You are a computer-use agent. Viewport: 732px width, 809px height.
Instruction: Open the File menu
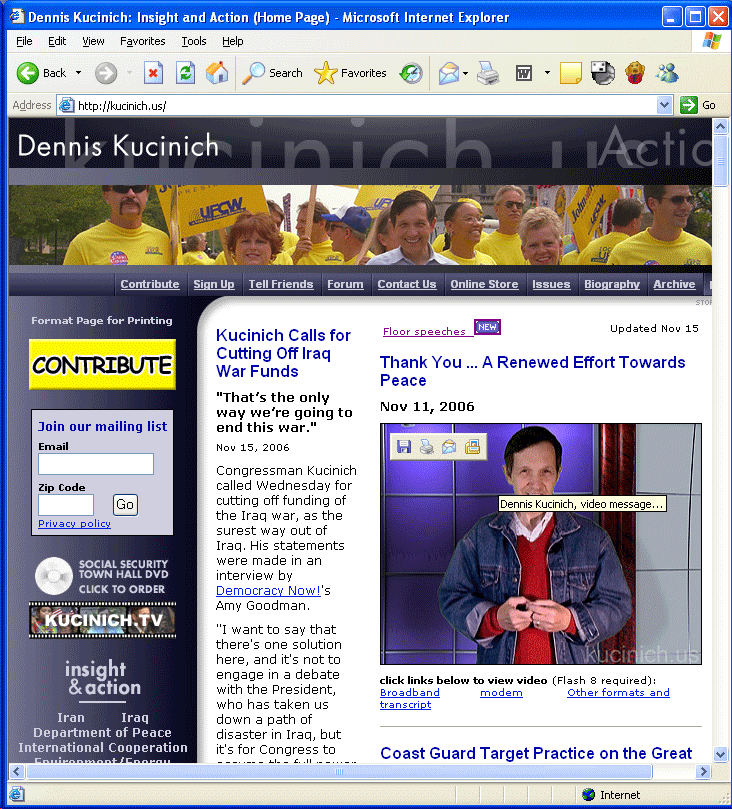click(24, 41)
